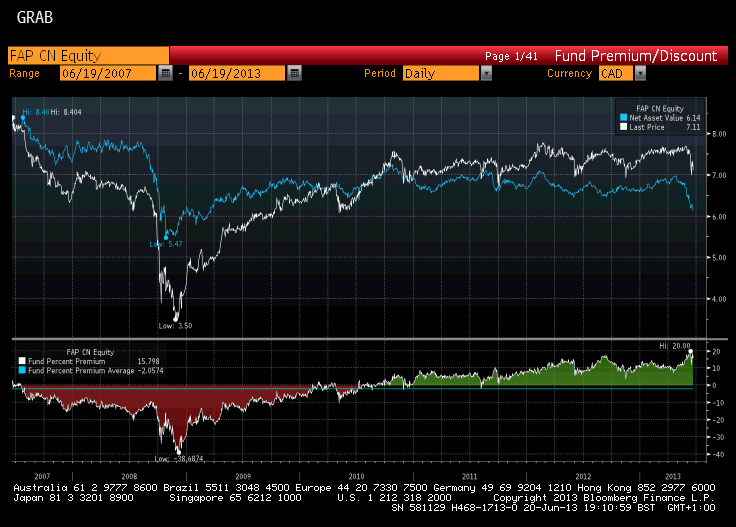Click the Last Price 7.11 legend entry

(x=660, y=127)
